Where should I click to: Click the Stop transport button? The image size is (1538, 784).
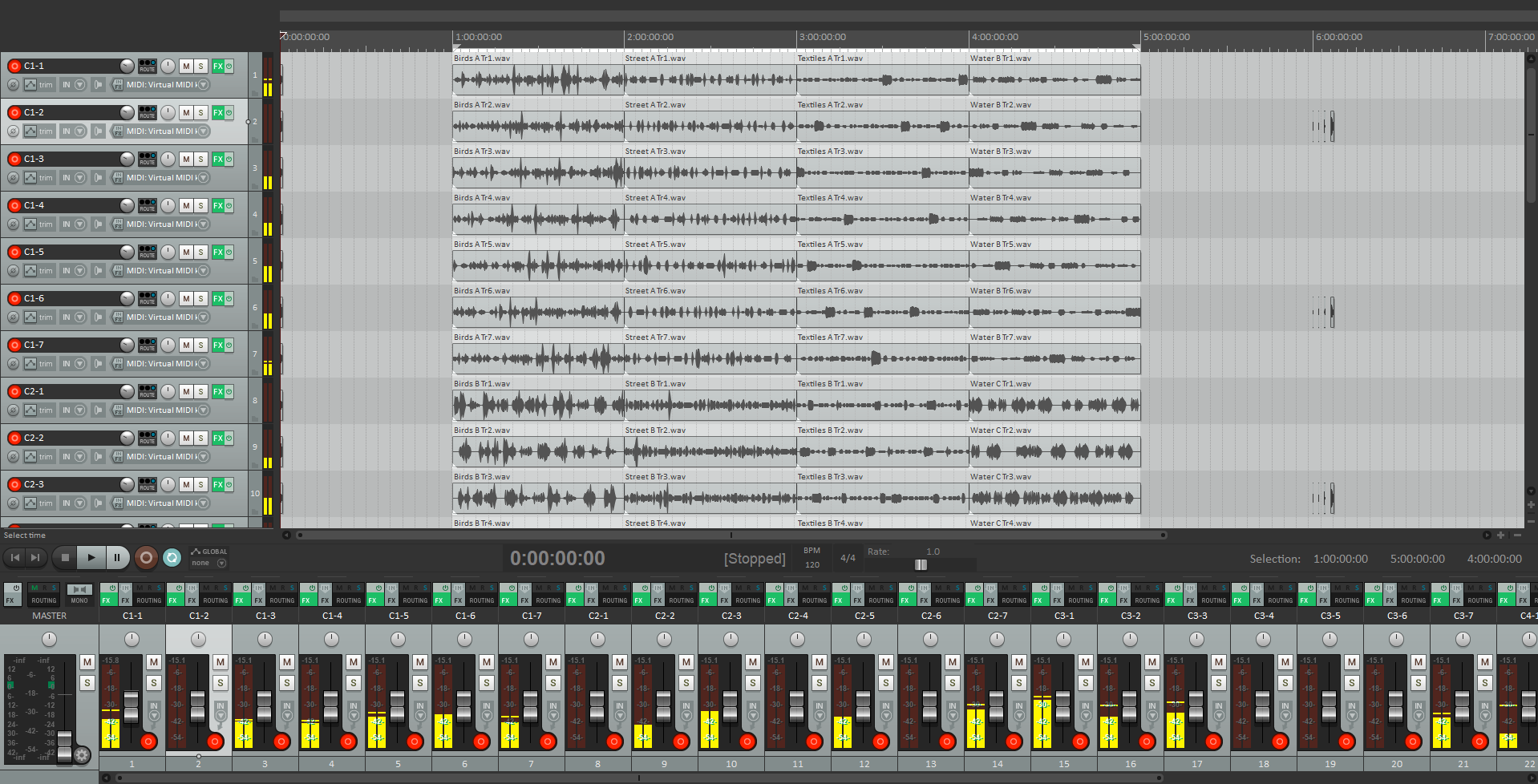(65, 557)
